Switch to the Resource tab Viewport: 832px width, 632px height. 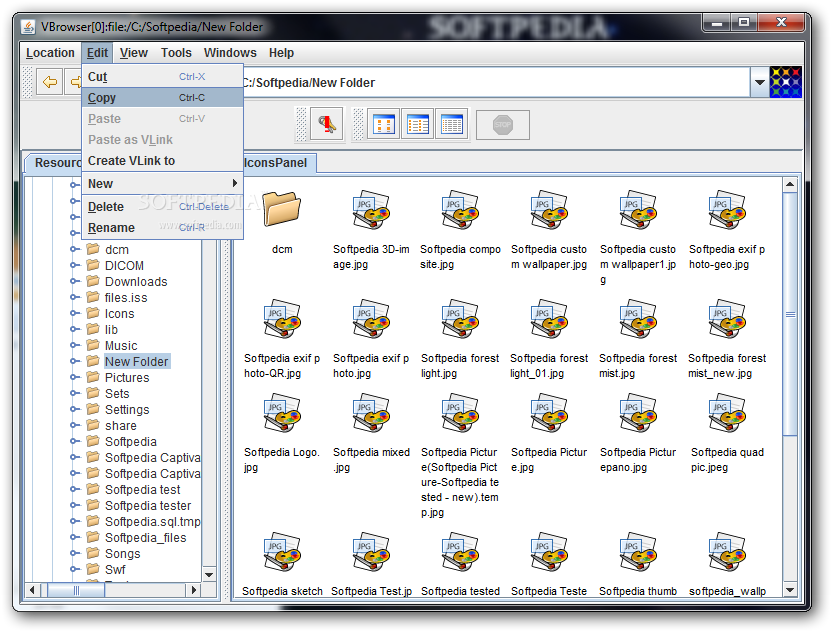[55, 163]
